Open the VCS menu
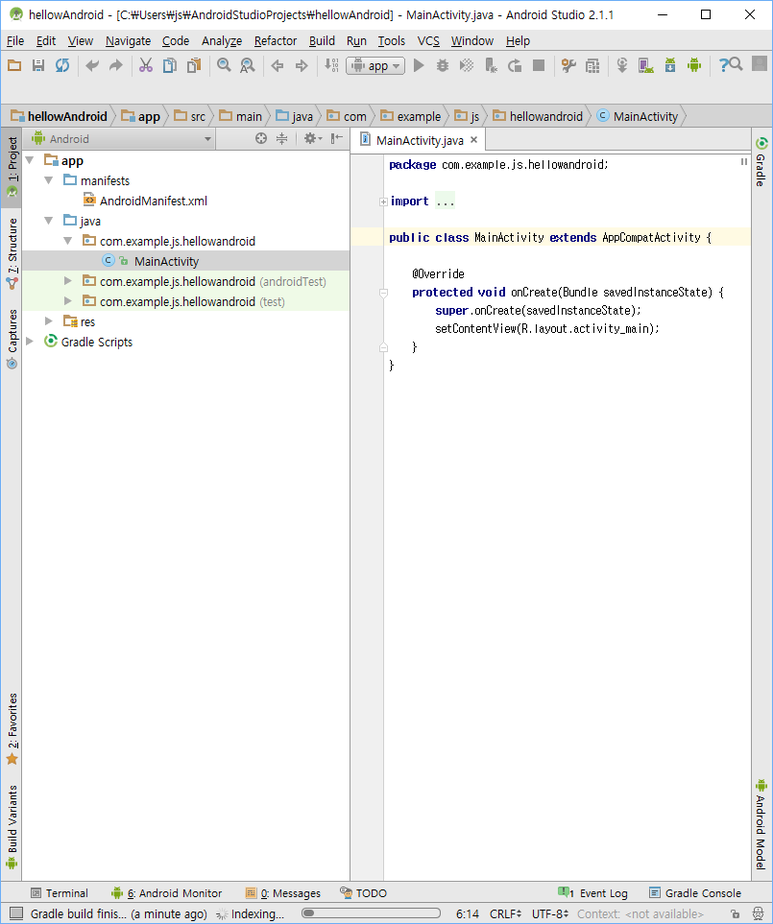 428,41
